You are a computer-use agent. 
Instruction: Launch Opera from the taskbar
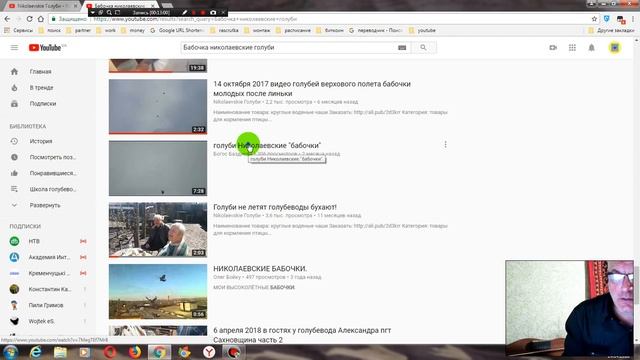110,352
